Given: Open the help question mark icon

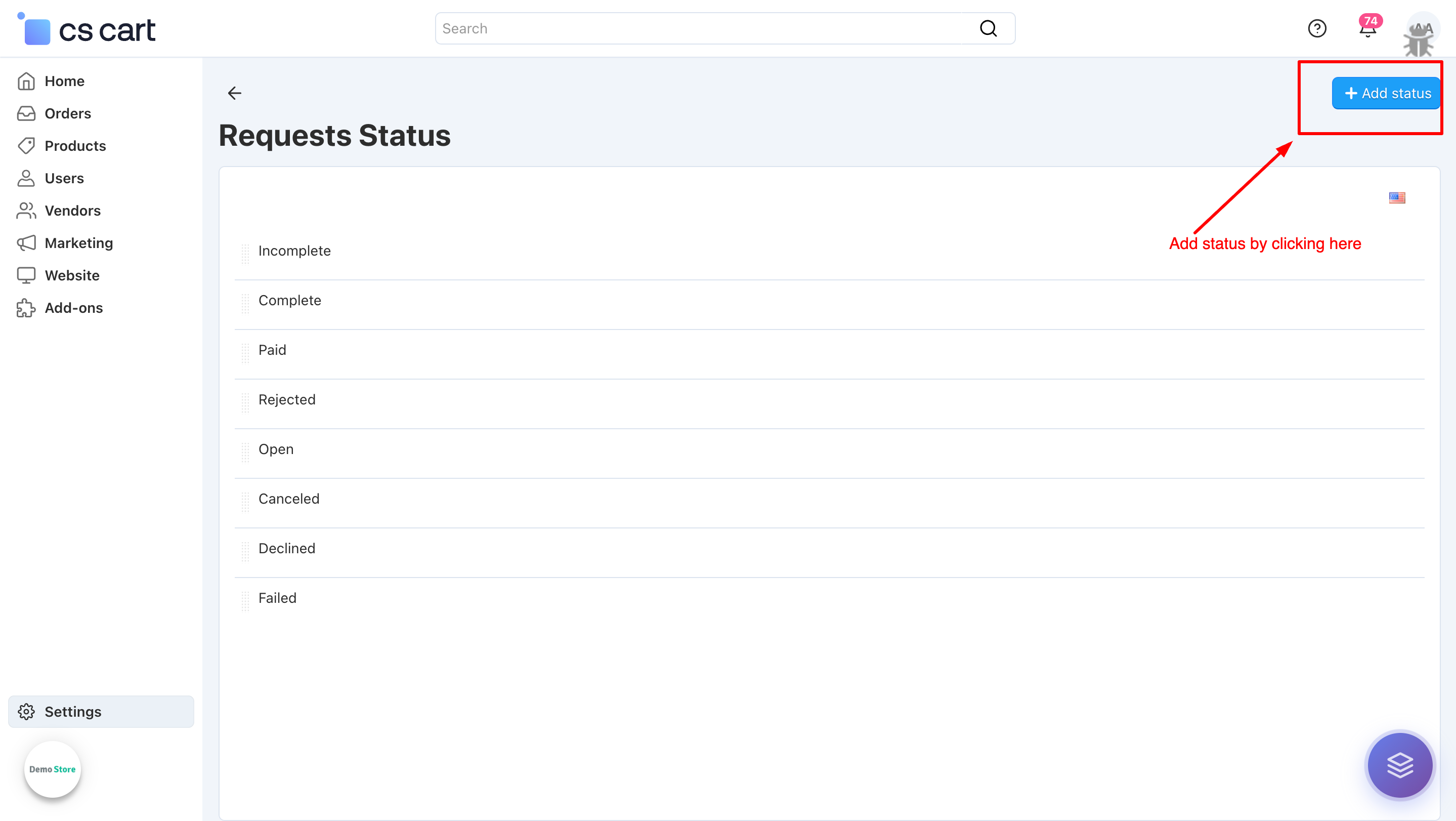Looking at the screenshot, I should click(1317, 28).
